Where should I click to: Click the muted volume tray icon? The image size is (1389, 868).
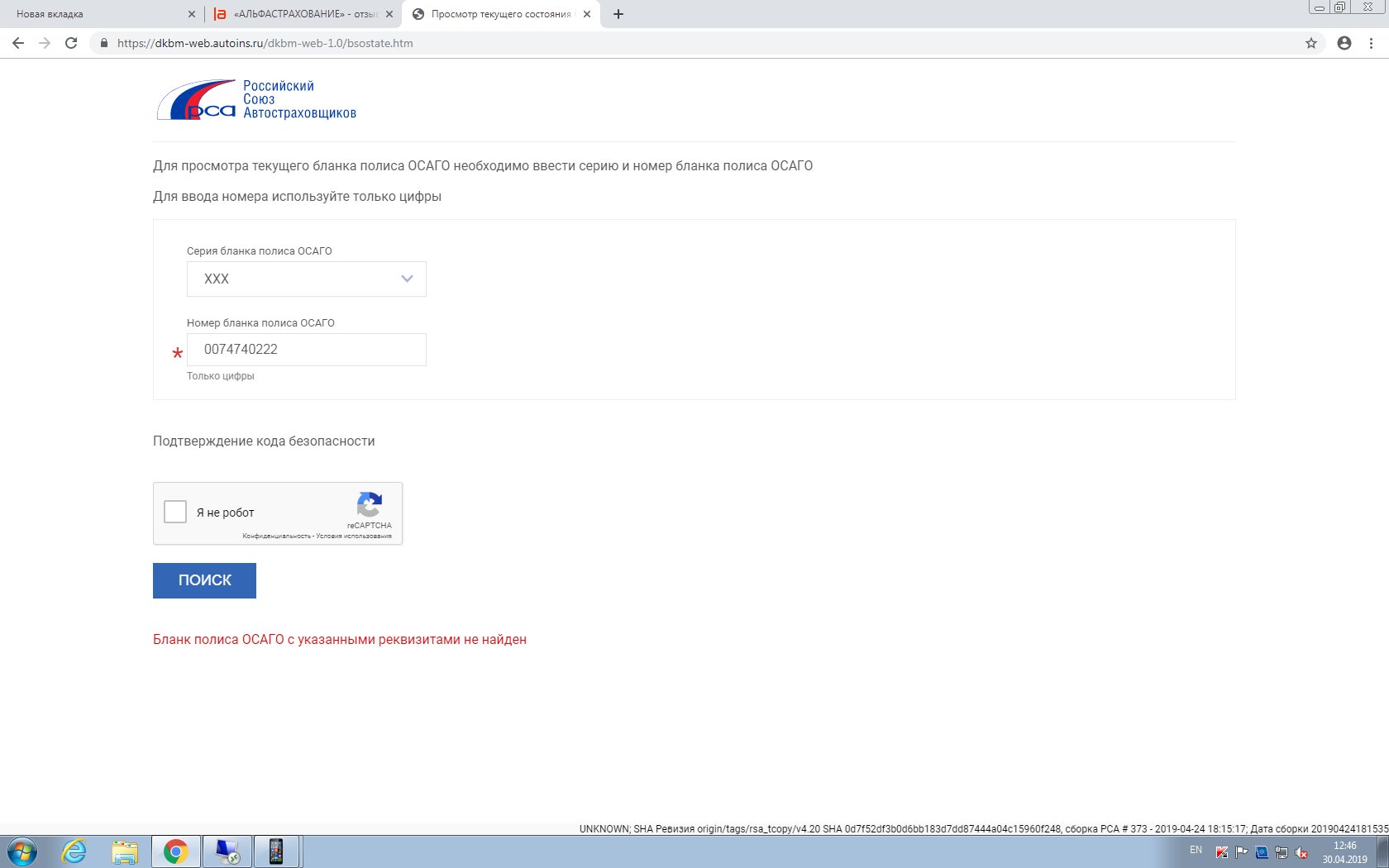tap(1301, 852)
